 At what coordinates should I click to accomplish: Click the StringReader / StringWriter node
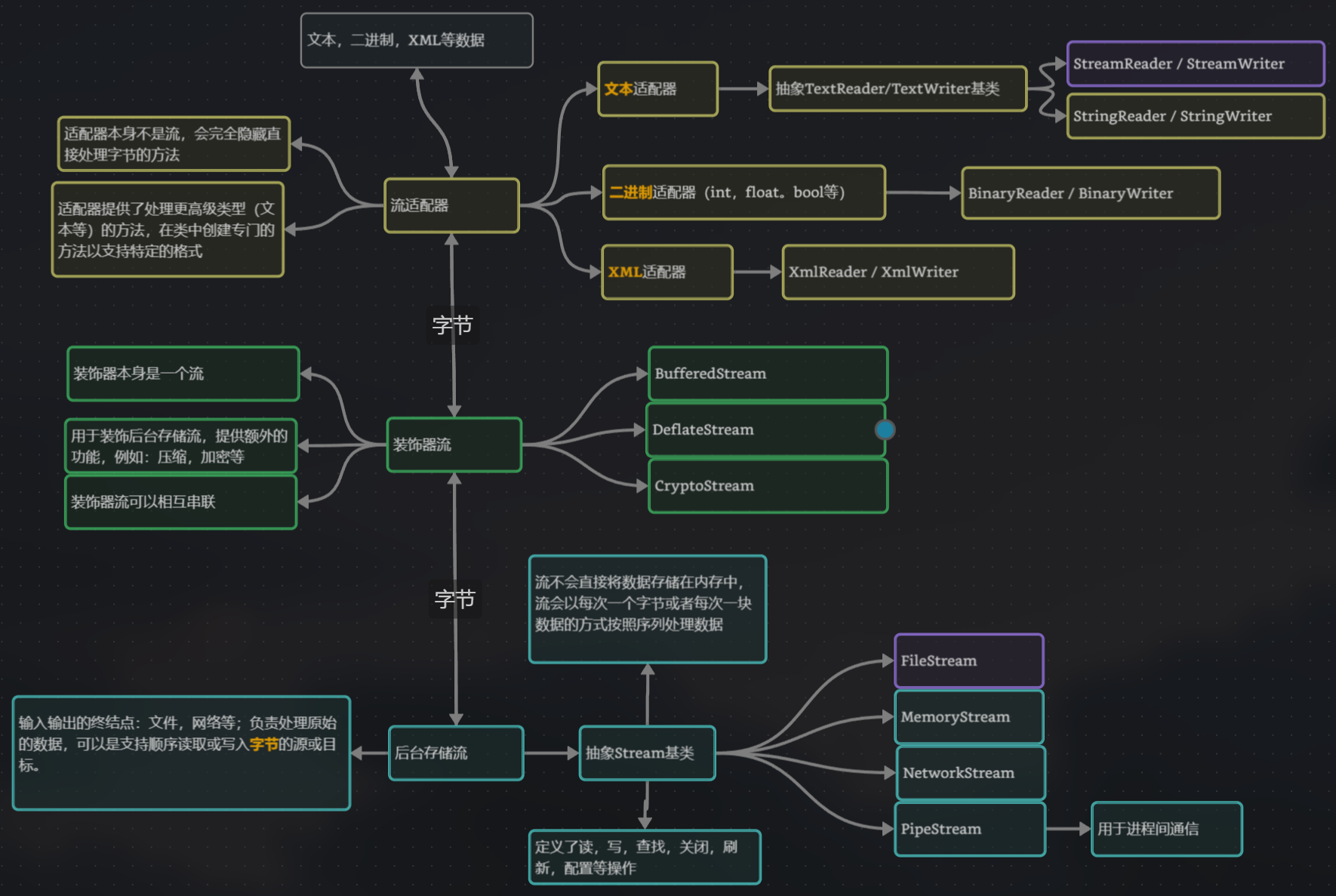(x=1195, y=115)
